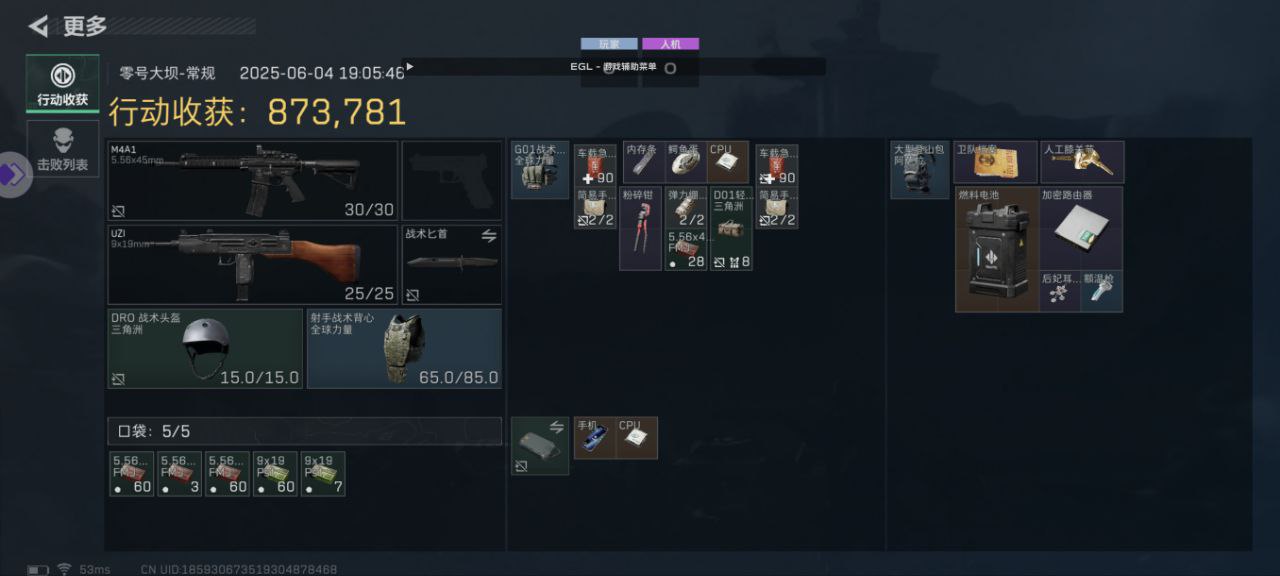Select the 手机 phone item
Screen dimensions: 1280x576
tap(595, 438)
